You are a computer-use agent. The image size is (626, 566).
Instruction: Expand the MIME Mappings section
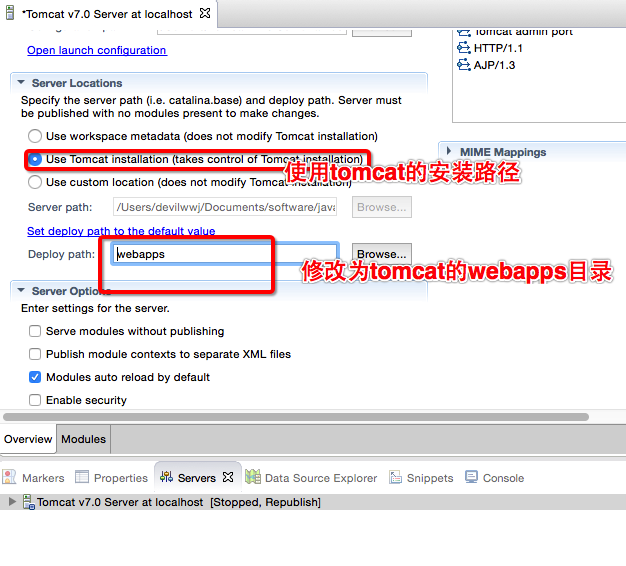coord(449,151)
